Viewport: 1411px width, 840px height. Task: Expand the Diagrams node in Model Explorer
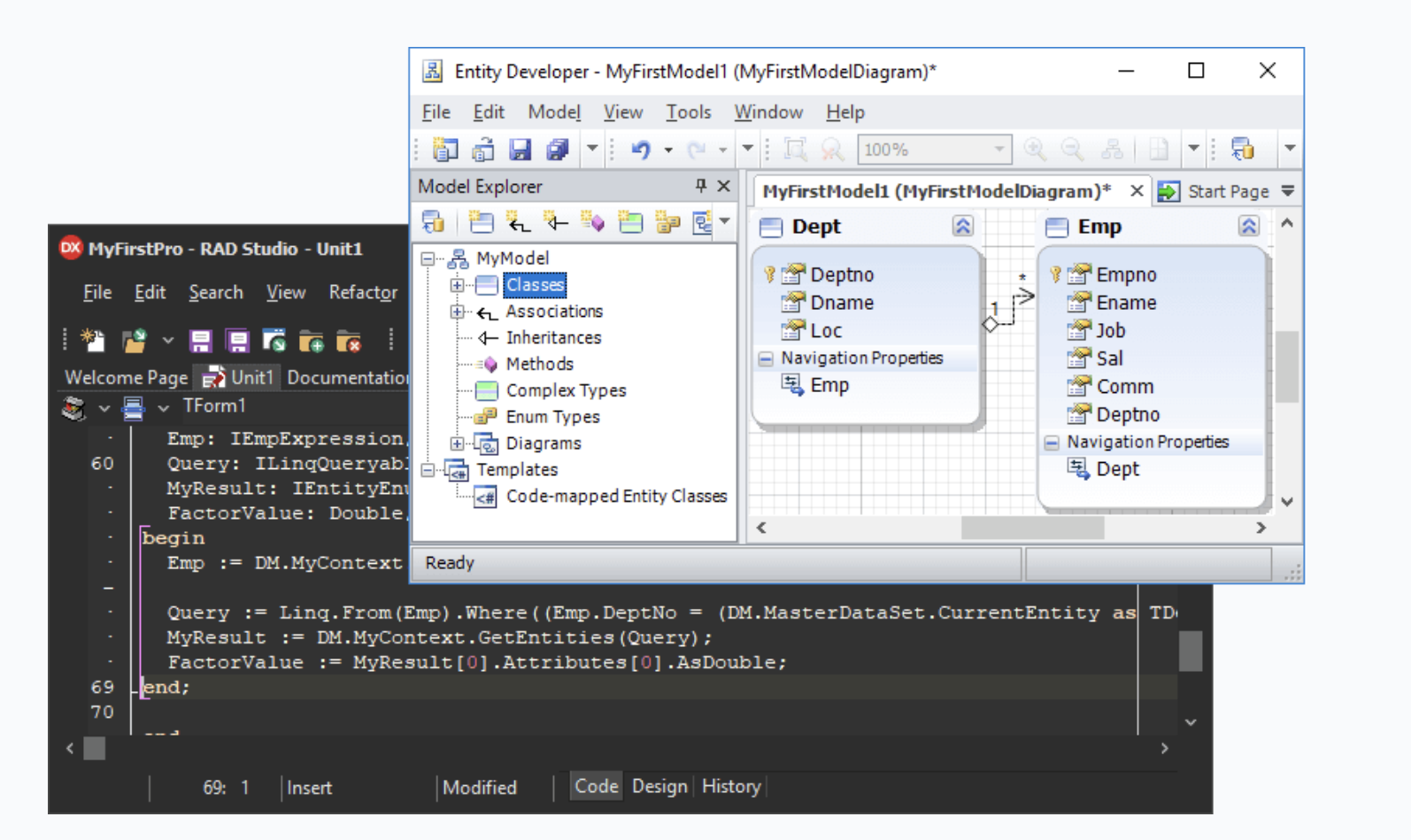457,443
